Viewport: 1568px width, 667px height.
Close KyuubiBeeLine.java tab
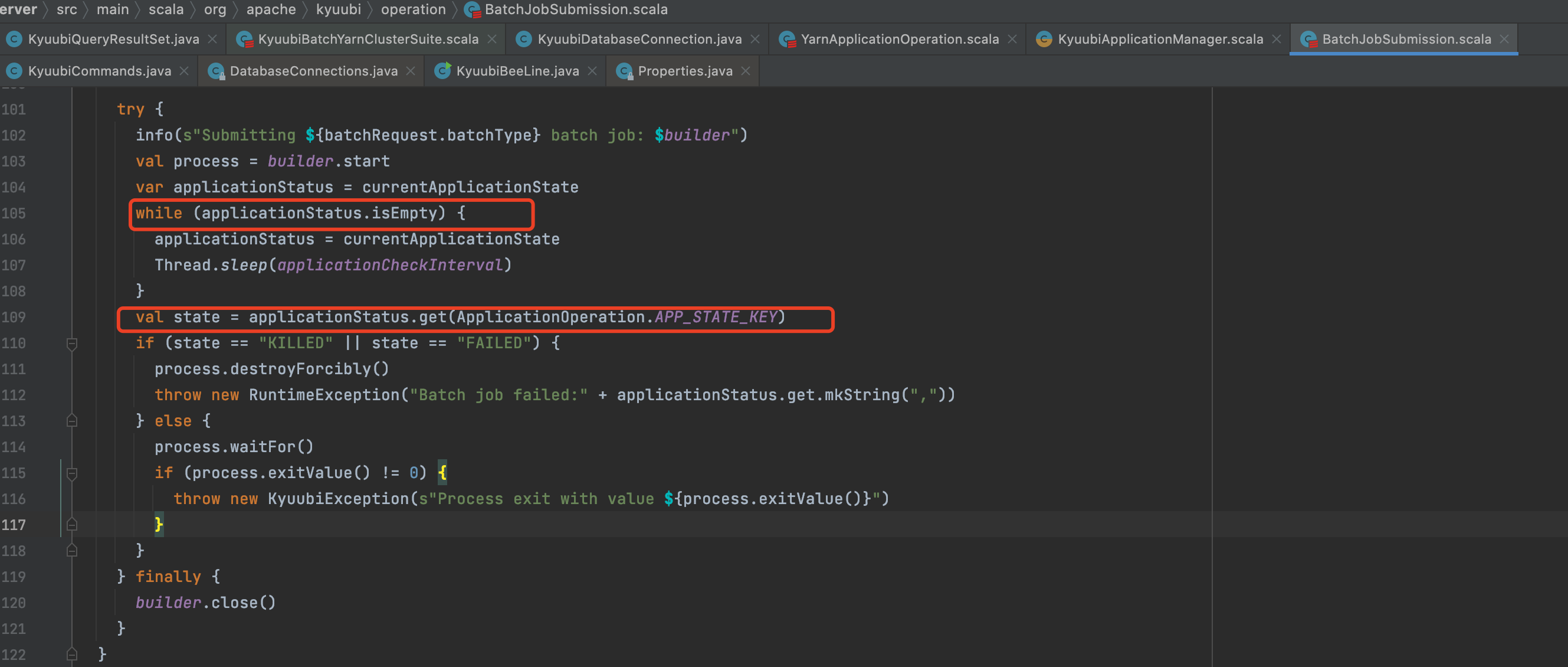tap(592, 71)
